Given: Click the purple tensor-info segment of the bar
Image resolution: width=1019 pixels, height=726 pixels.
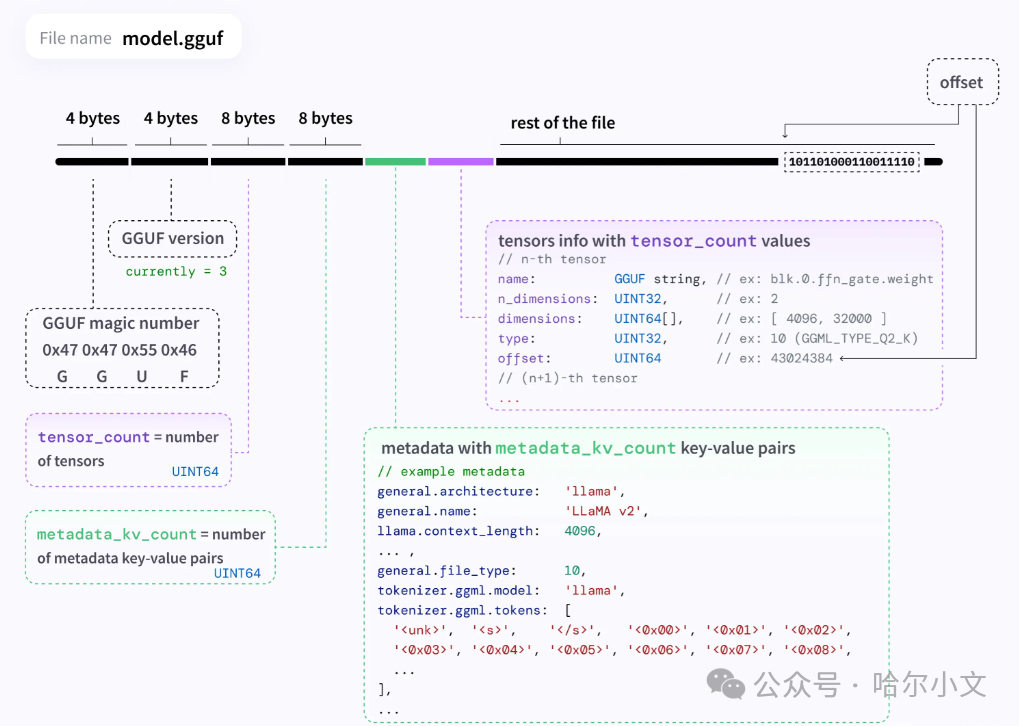Looking at the screenshot, I should click(461, 162).
